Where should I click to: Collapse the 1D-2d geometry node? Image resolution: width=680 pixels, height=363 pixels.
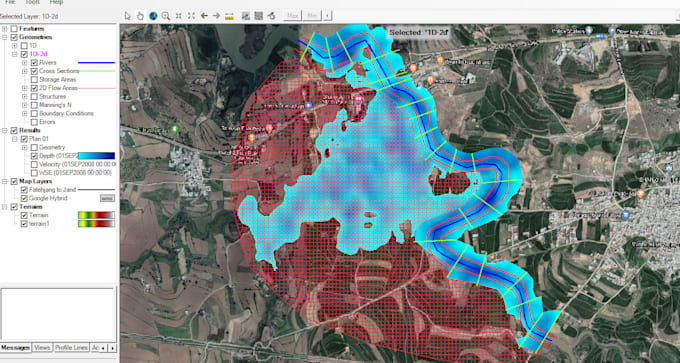[x=15, y=54]
